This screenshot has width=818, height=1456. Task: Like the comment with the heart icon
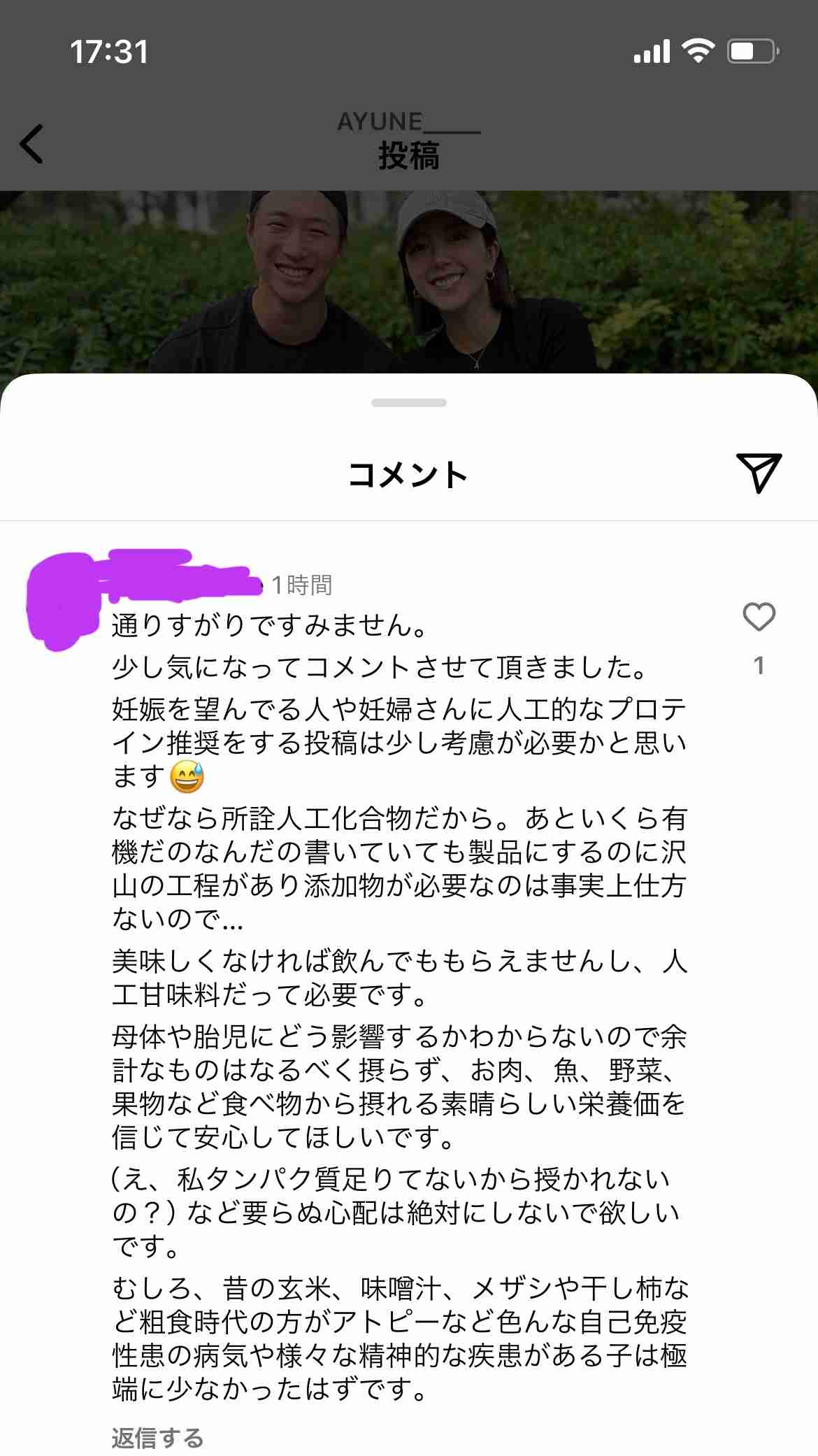[759, 617]
